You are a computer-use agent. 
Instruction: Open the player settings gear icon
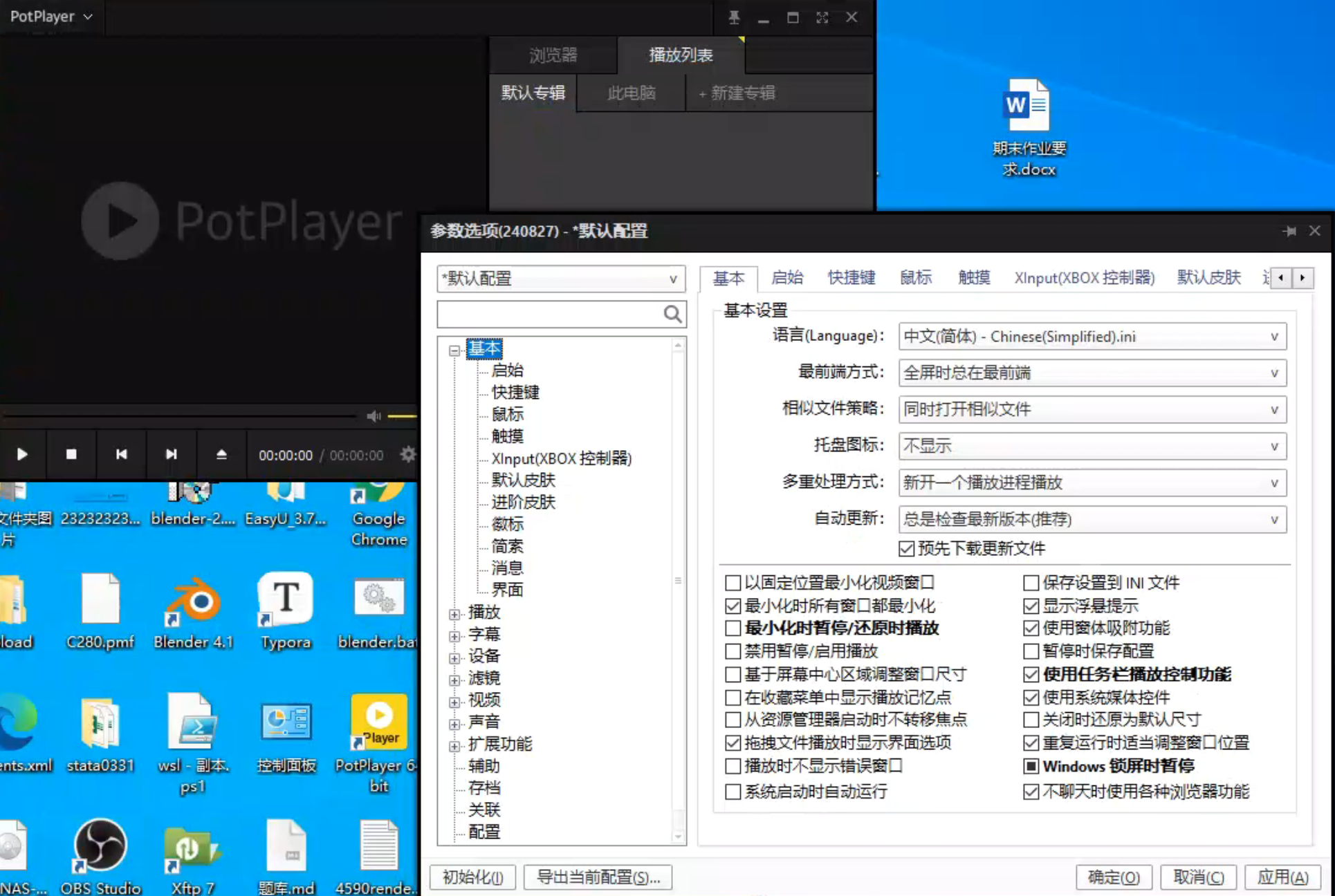tap(408, 454)
